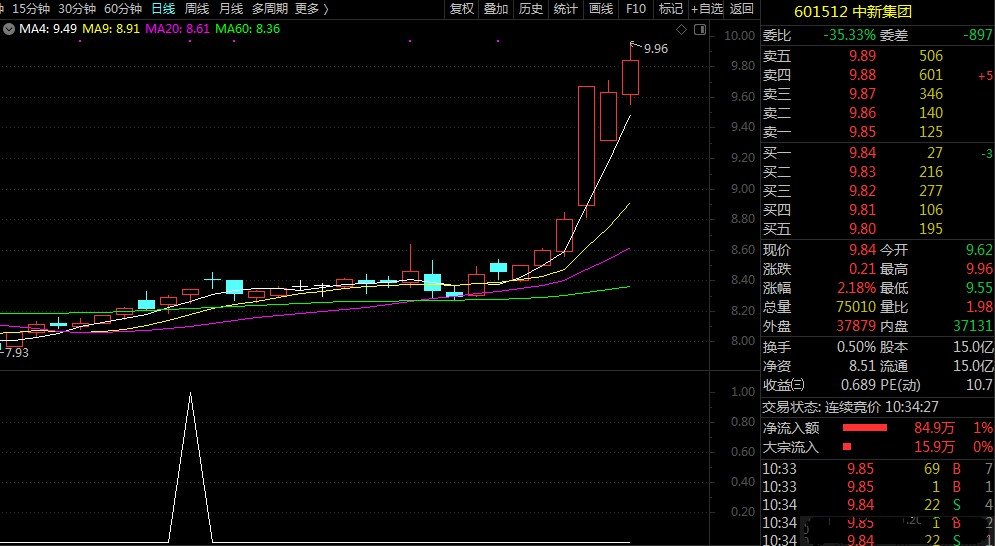Open the 画线 drawing tool

point(601,9)
